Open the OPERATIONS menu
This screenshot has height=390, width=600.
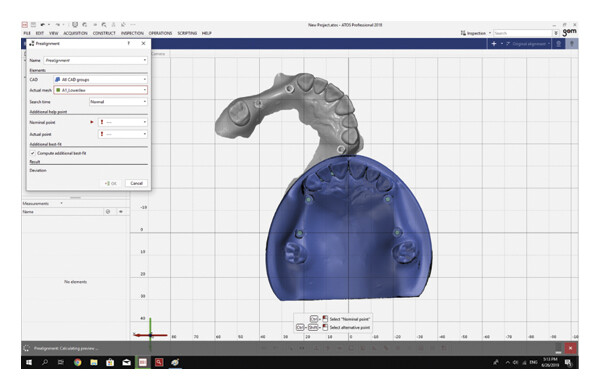[x=160, y=33]
